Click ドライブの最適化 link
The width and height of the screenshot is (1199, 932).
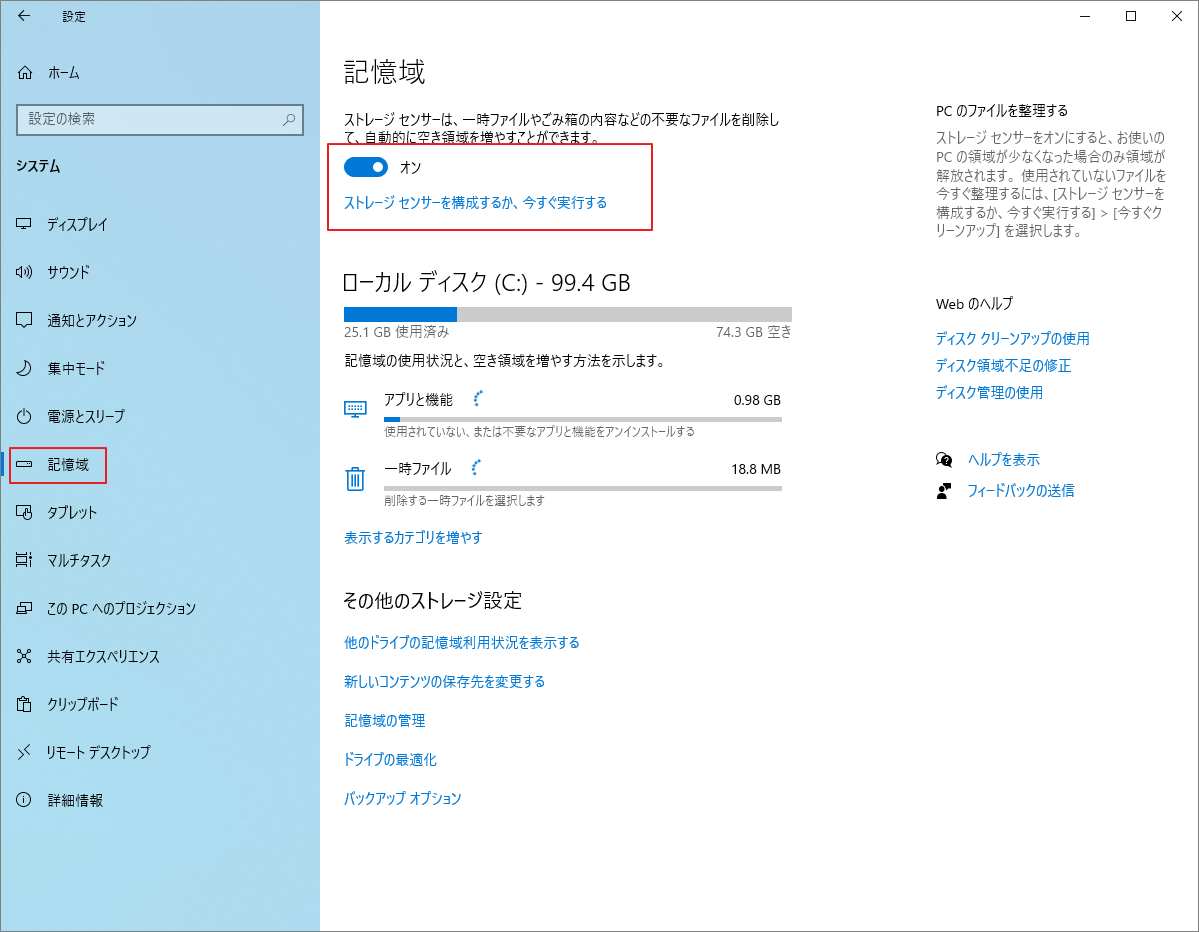point(390,759)
